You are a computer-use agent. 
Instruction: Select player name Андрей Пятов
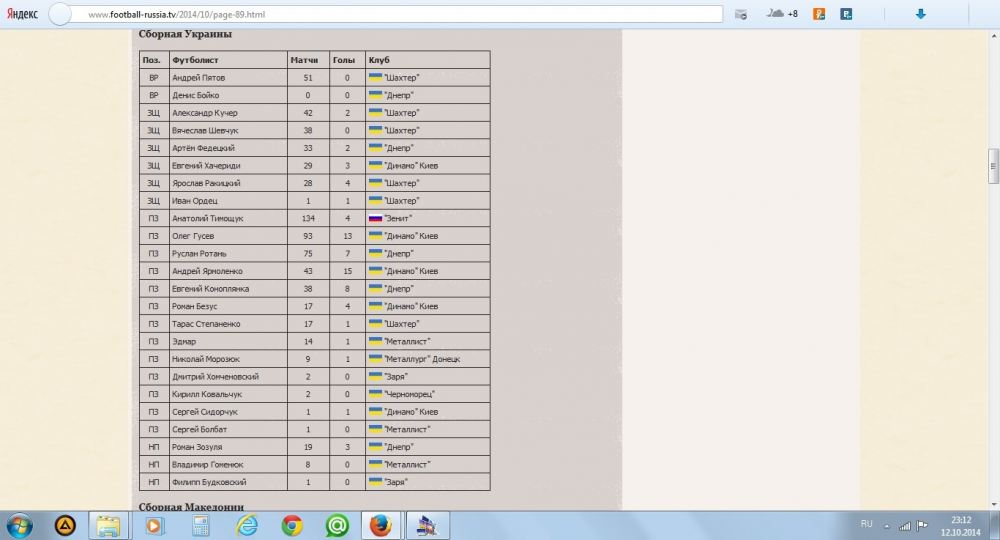[x=198, y=78]
